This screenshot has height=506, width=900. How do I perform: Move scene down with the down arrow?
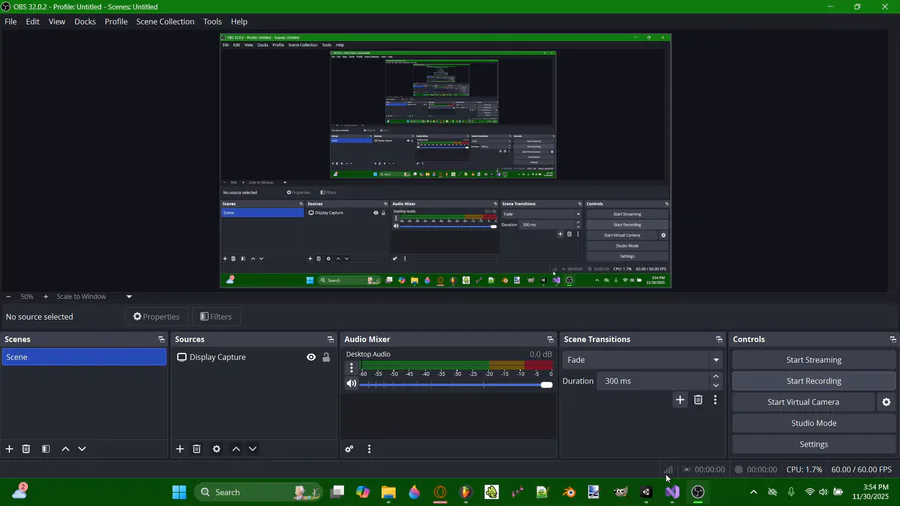(x=82, y=449)
